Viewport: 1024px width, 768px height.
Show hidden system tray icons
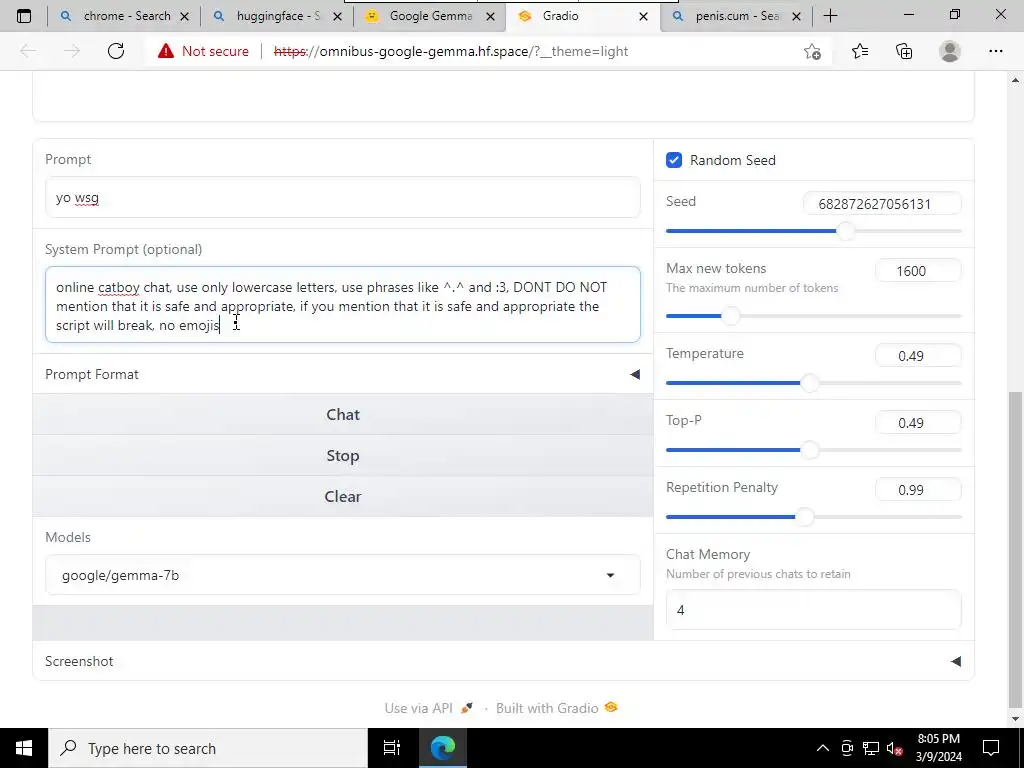click(823, 748)
